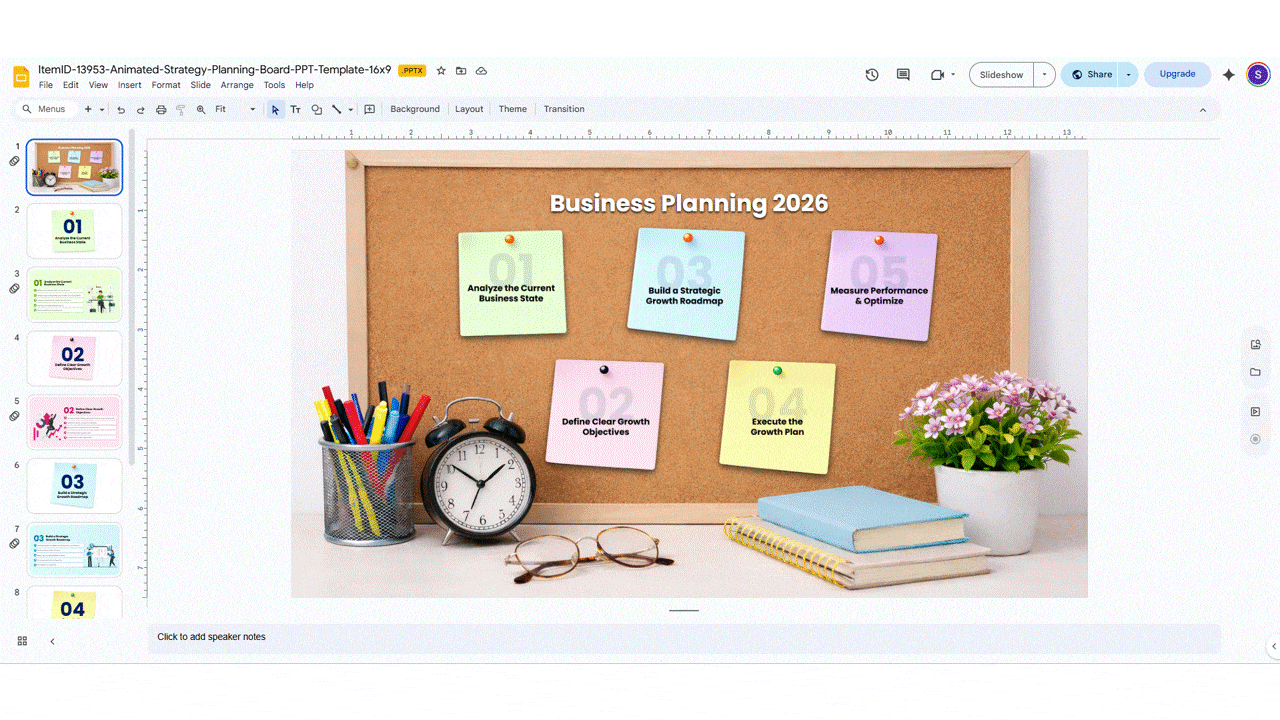Open the Fit zoom dropdown
This screenshot has width=1280, height=720.
coord(228,109)
